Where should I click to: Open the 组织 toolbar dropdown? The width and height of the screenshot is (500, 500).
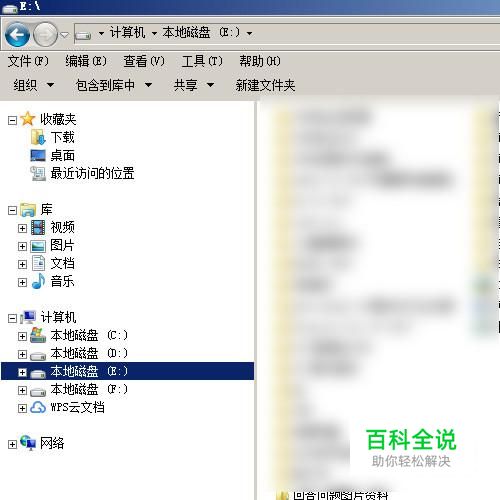coord(34,85)
